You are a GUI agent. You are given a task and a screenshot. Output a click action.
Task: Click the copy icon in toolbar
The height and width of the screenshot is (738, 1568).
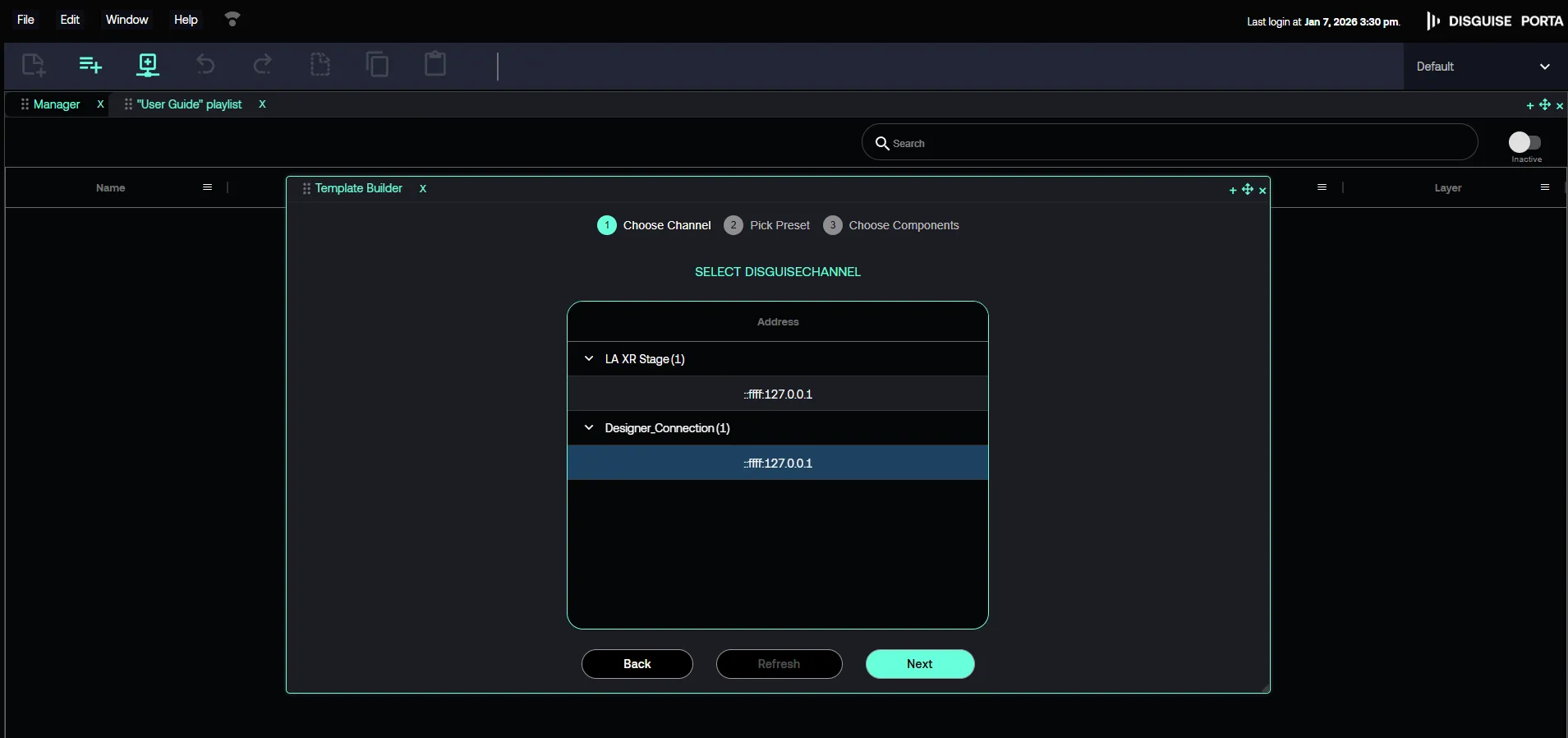point(378,65)
